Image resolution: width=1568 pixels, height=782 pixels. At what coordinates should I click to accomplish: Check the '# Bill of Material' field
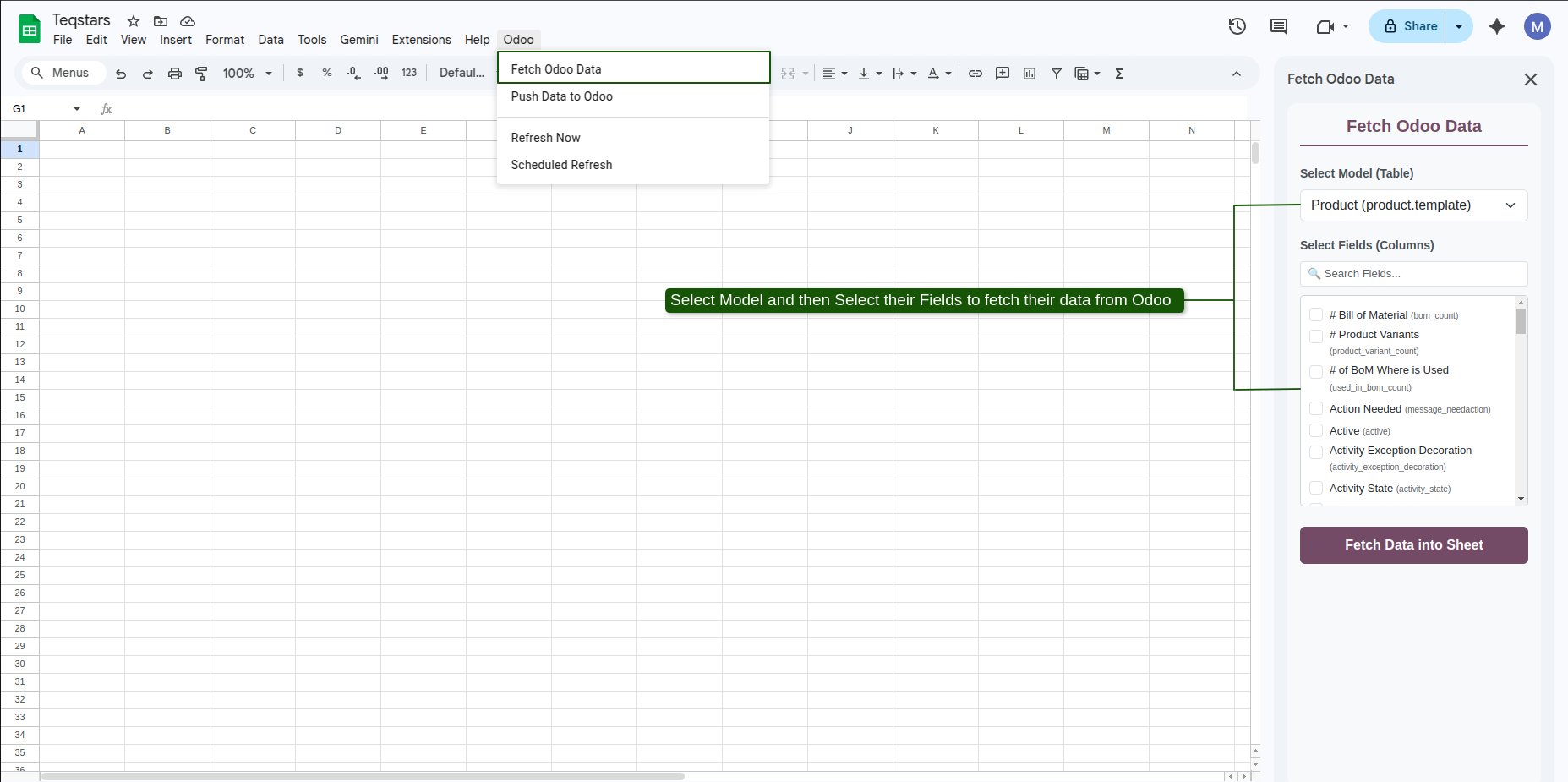(1316, 314)
